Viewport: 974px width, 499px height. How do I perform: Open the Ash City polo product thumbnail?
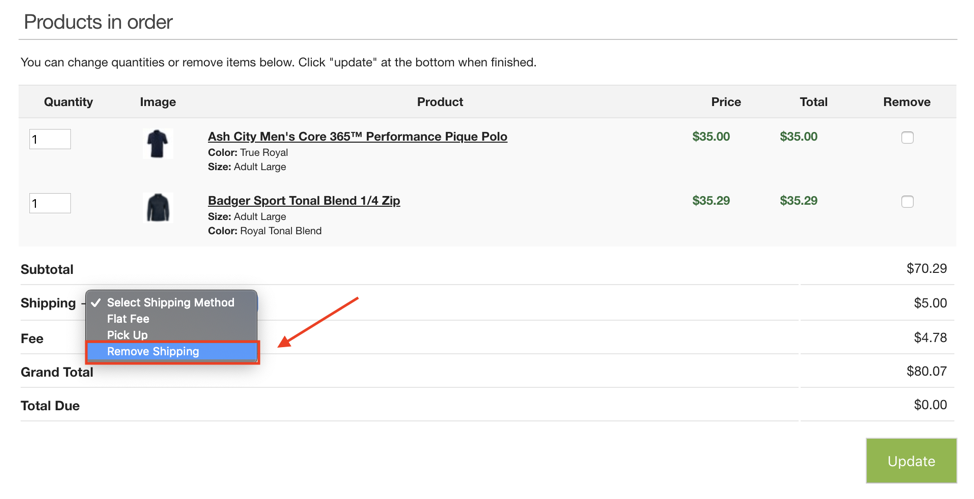click(x=158, y=144)
